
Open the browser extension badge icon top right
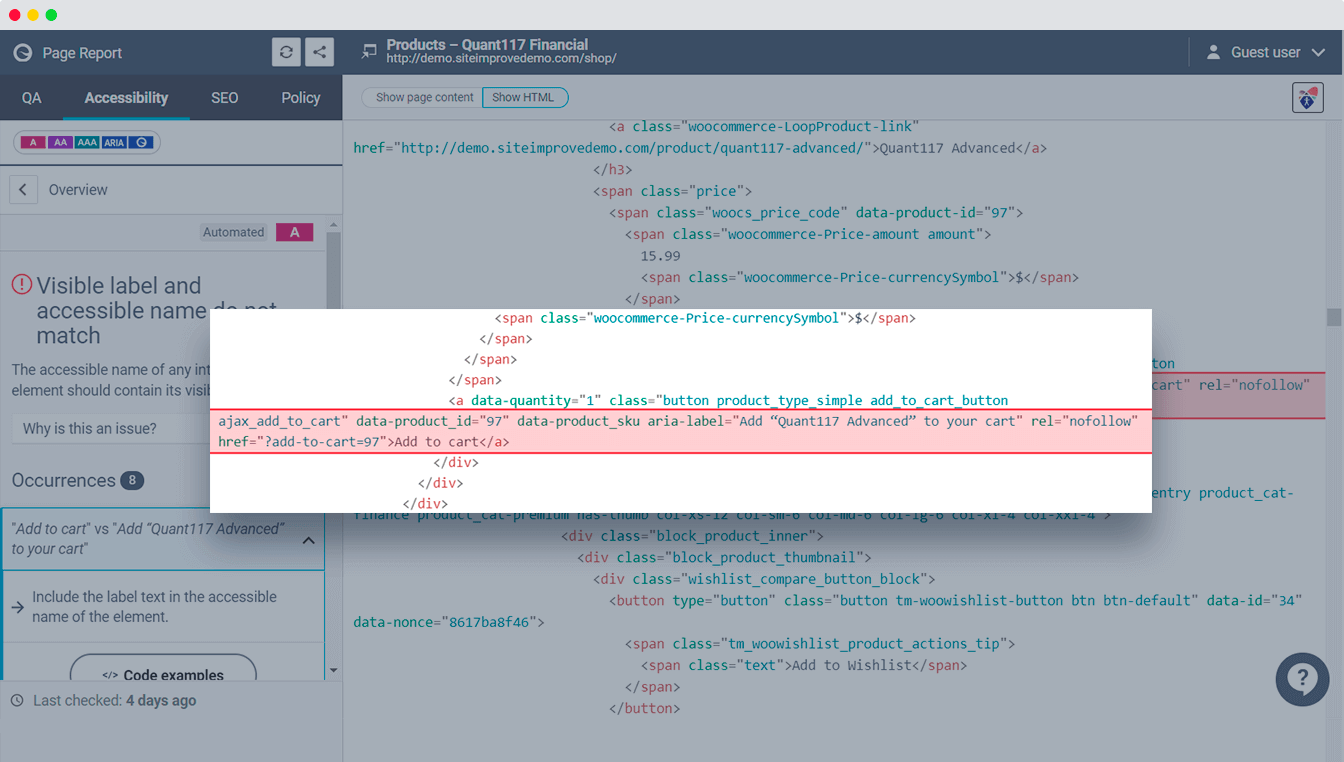(x=1307, y=97)
